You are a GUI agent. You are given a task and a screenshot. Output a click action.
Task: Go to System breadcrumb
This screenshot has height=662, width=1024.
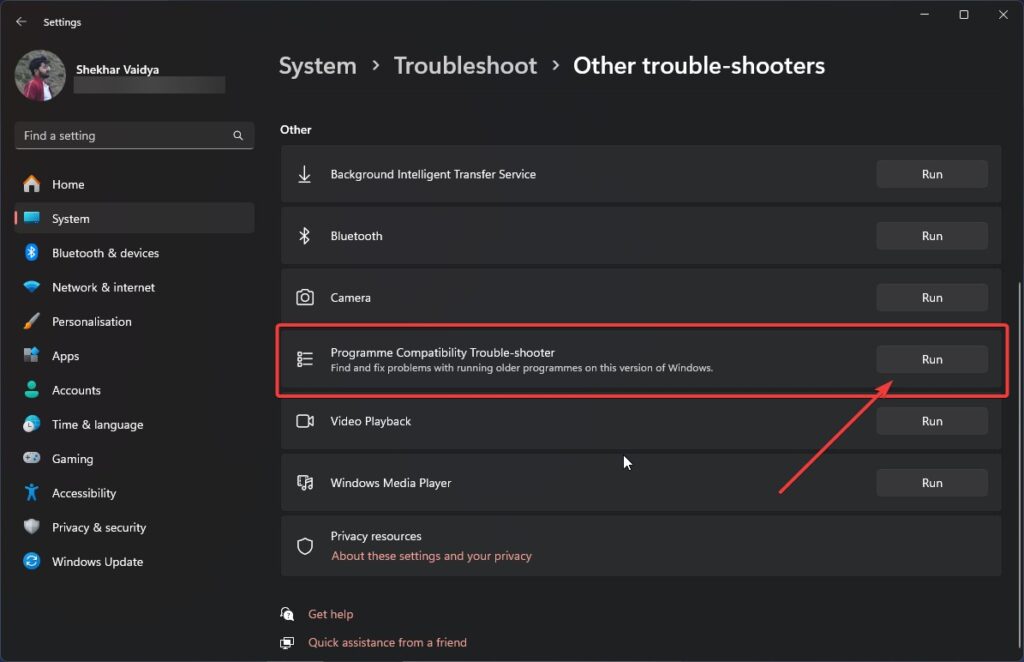click(317, 66)
